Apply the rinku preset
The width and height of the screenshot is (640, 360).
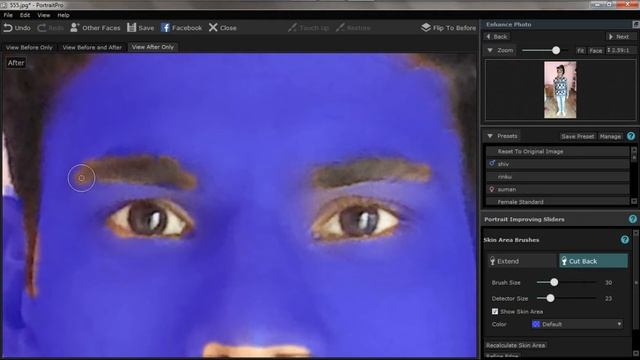click(558, 177)
